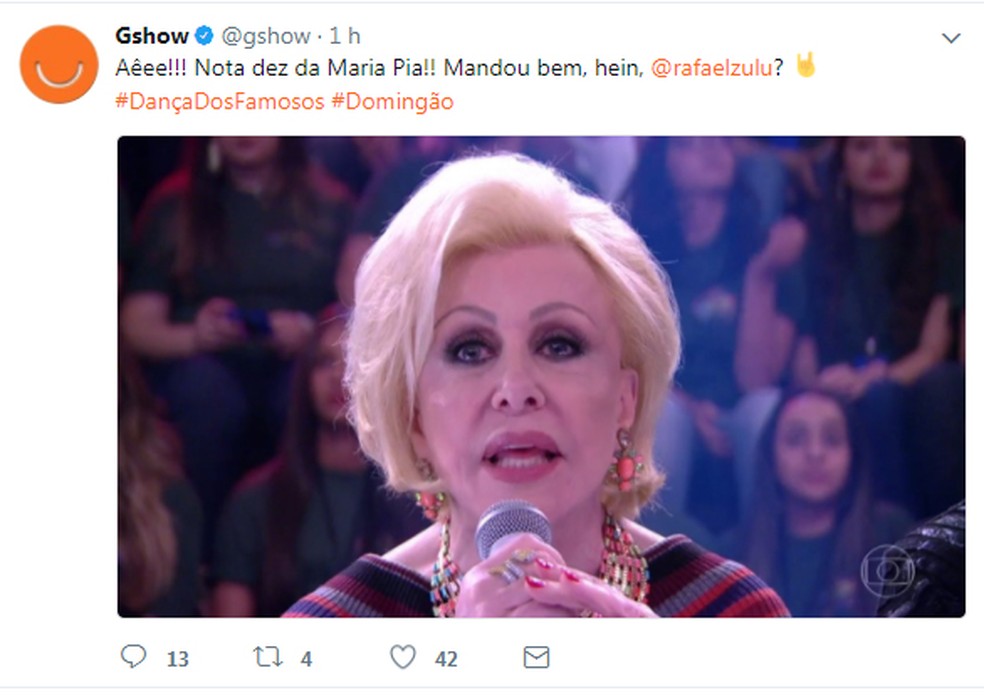Open the #Domingão hashtag
Image resolution: width=984 pixels, height=695 pixels.
(392, 102)
